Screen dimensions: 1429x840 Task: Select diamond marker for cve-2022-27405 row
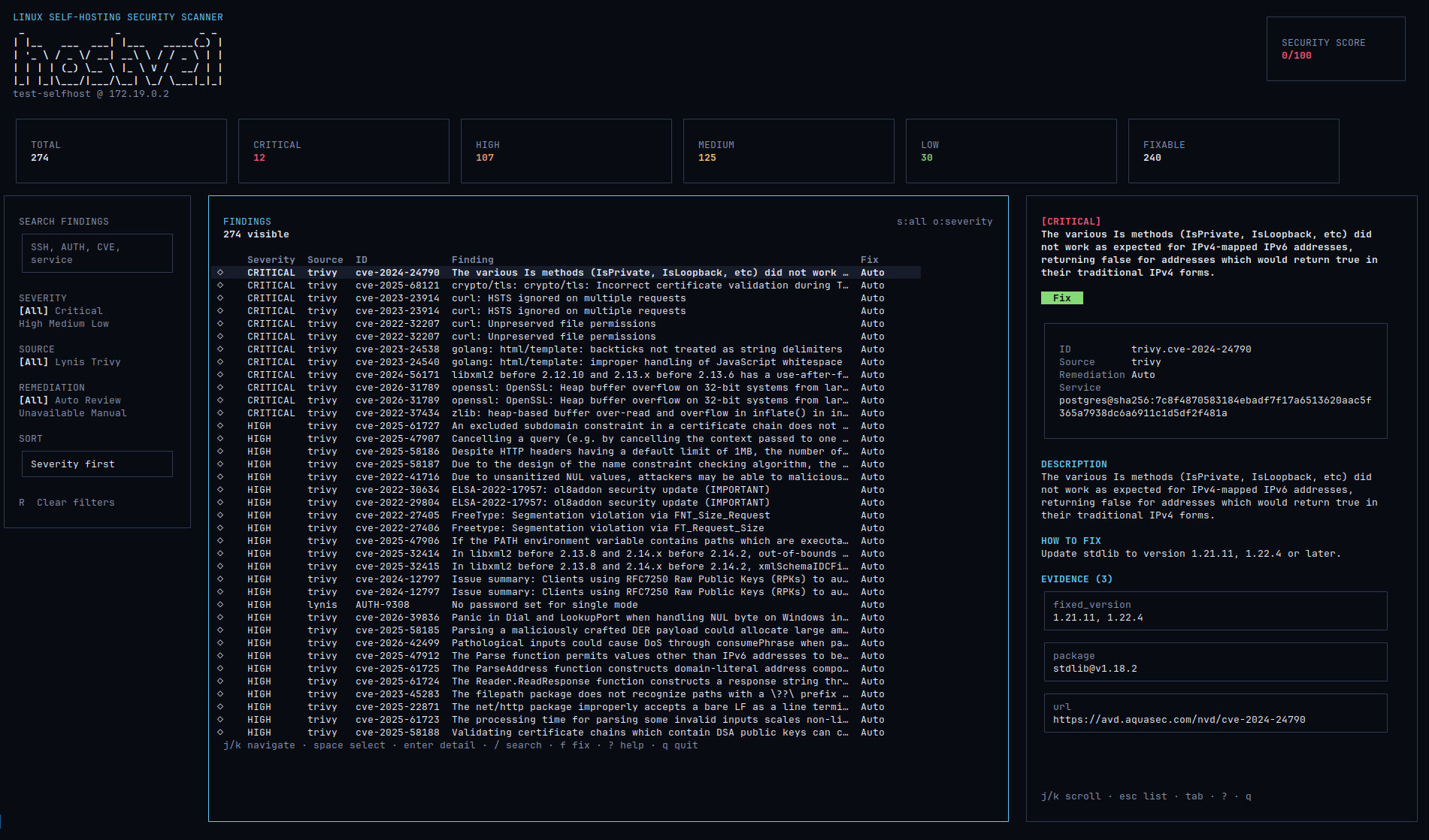click(220, 515)
